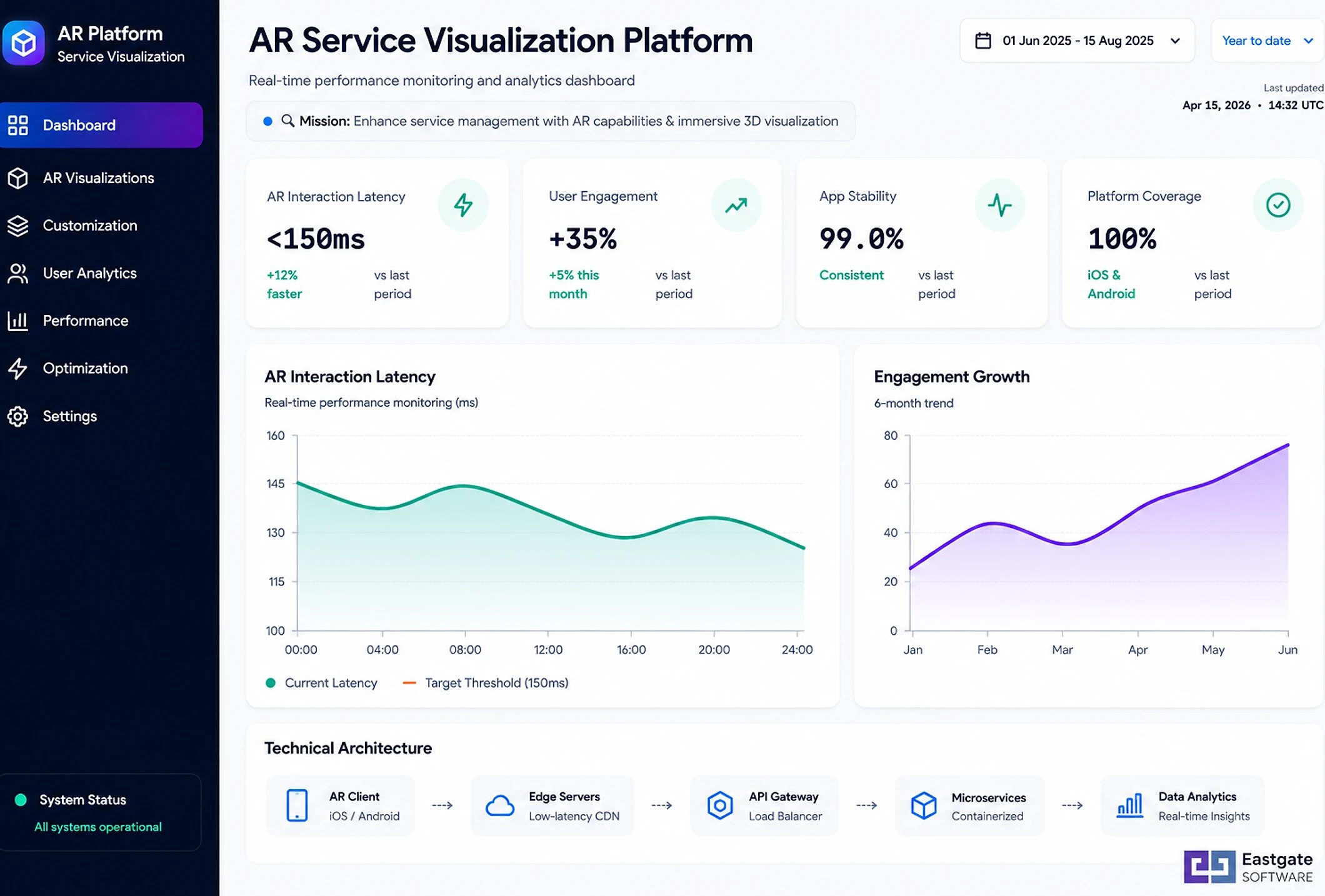This screenshot has width=1325, height=896.
Task: Click the Customization layers icon
Action: [17, 226]
